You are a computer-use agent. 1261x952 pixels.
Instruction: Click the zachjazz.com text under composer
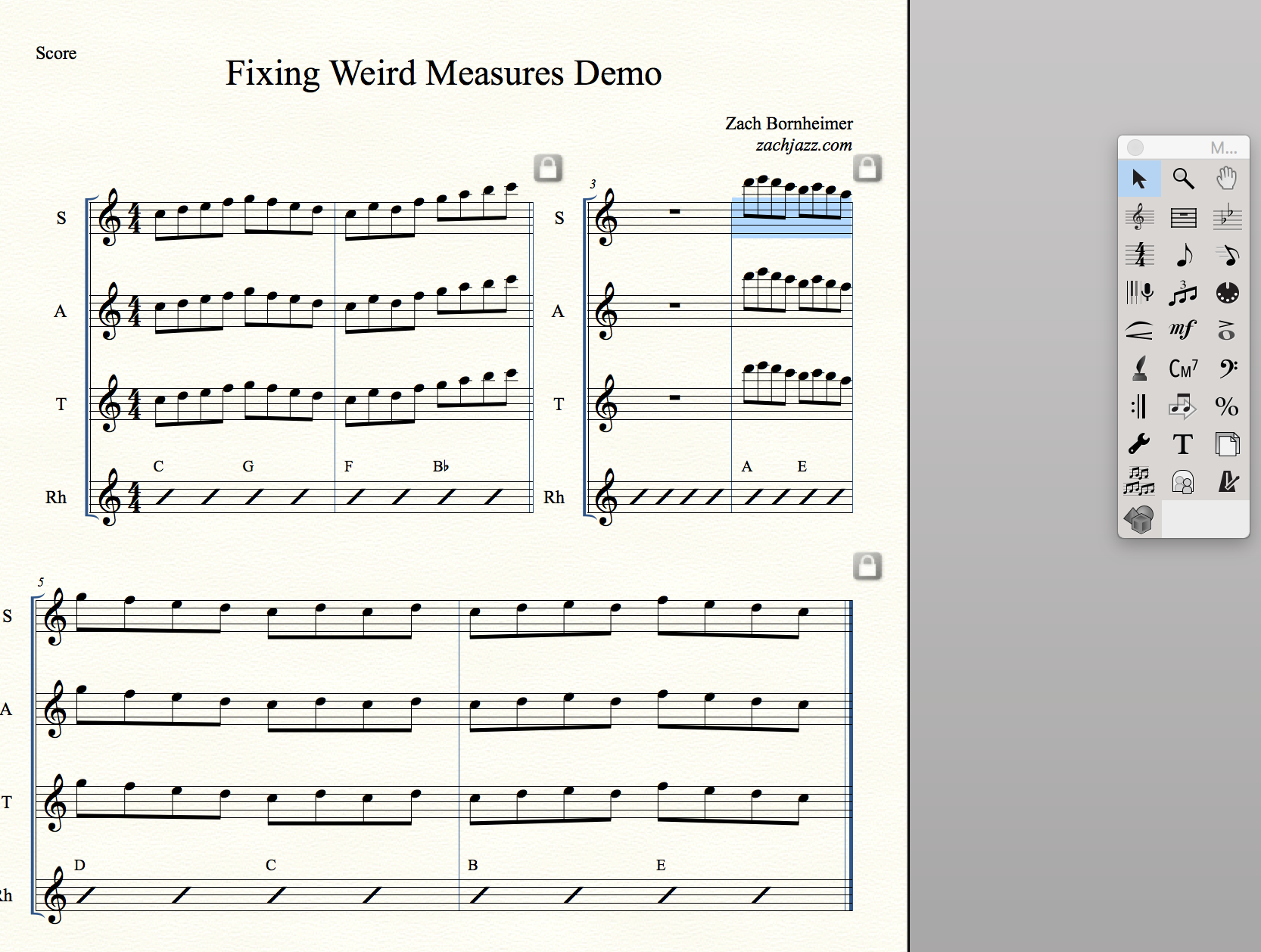tap(803, 145)
